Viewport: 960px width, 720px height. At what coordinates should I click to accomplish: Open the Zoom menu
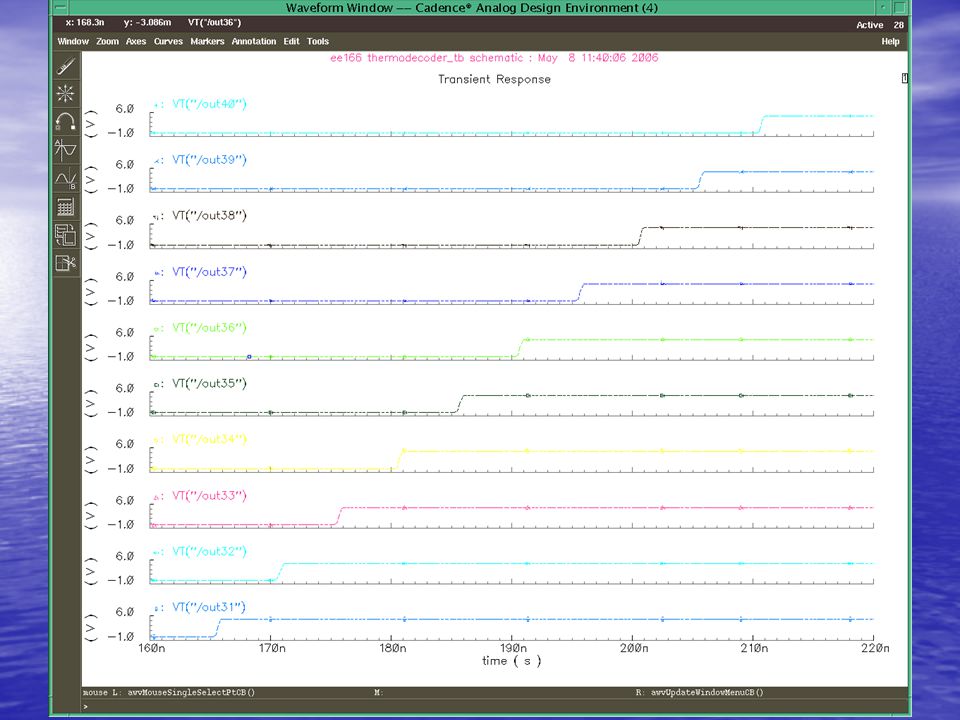tap(107, 41)
